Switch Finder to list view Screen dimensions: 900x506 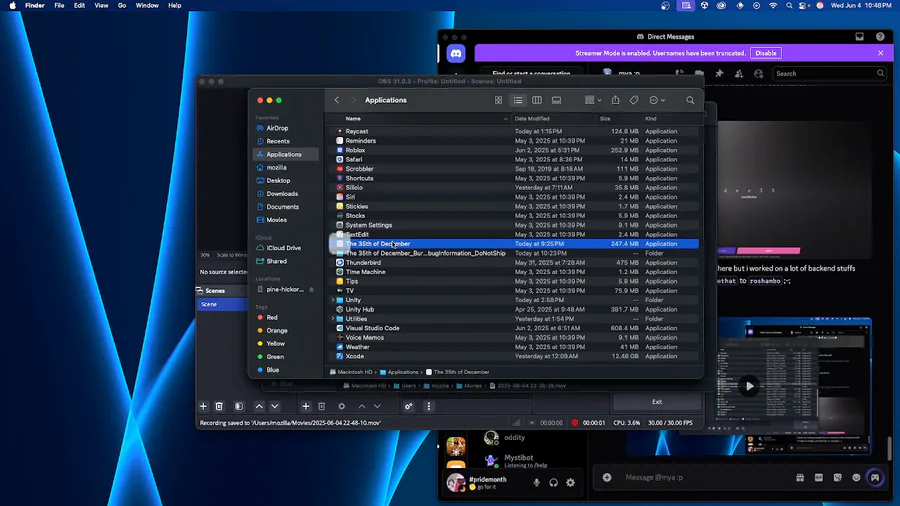pos(518,100)
